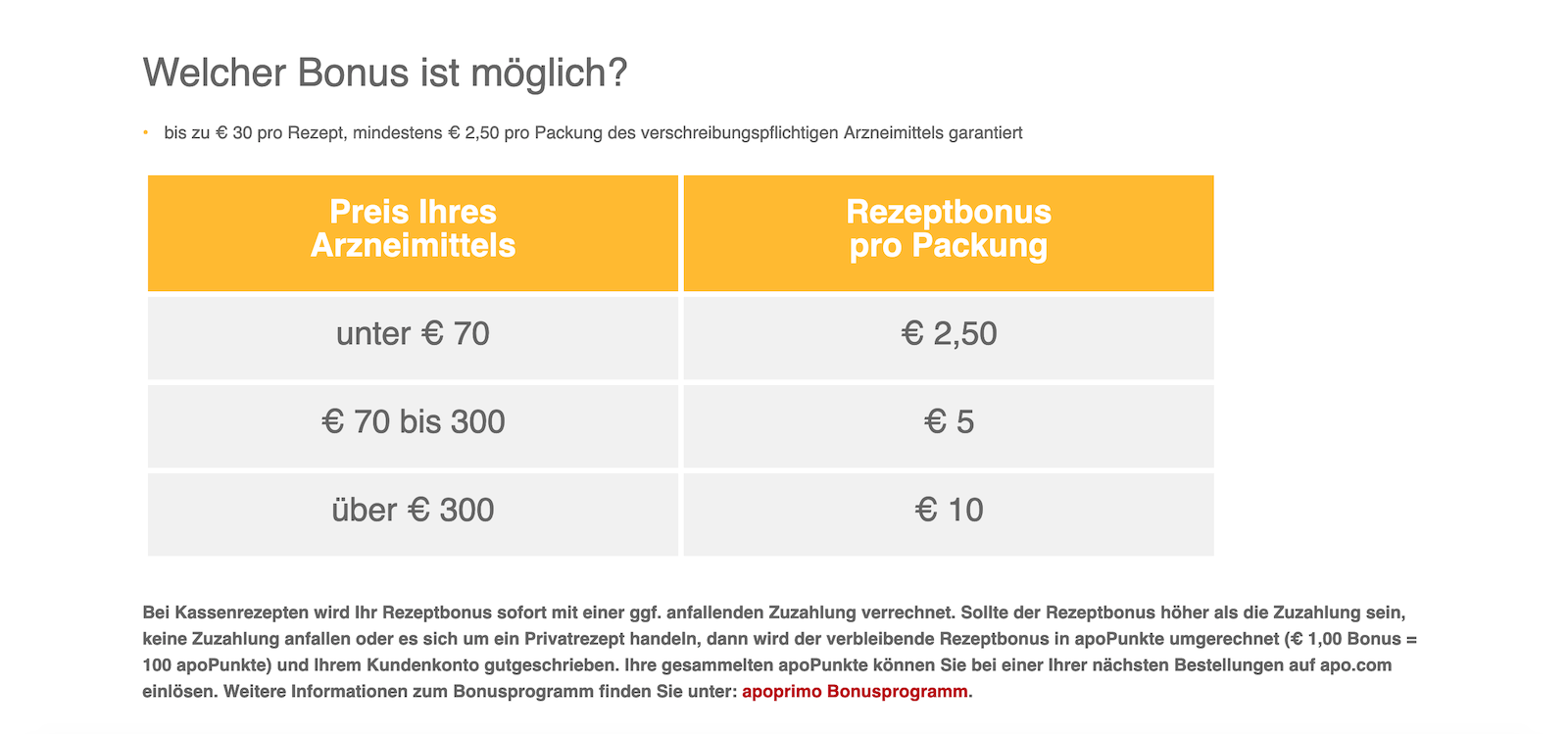Click the 'unter € 70' table cell
Image resolution: width=1568 pixels, height=734 pixels.
tap(413, 334)
